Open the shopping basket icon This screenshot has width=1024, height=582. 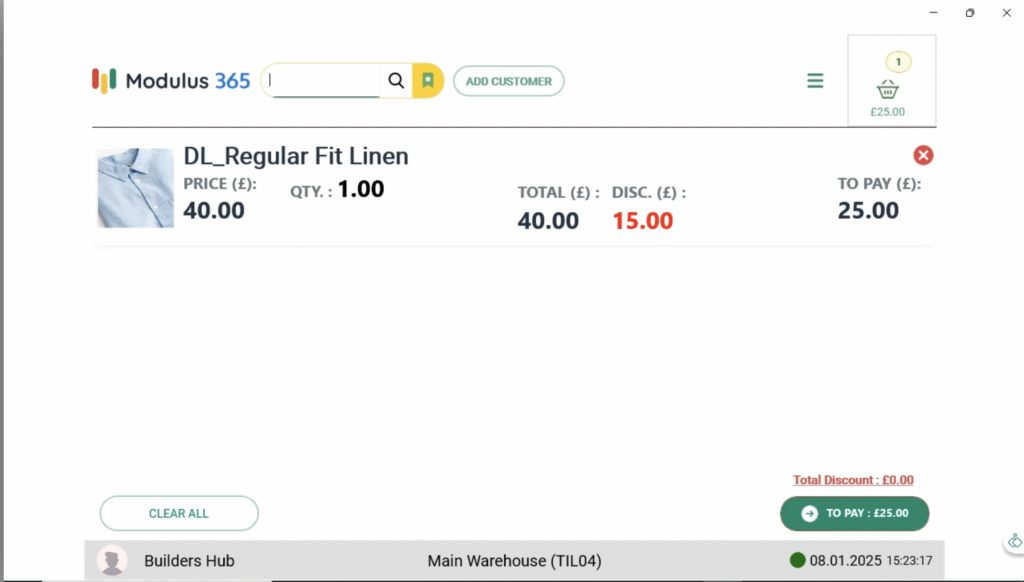click(x=887, y=89)
